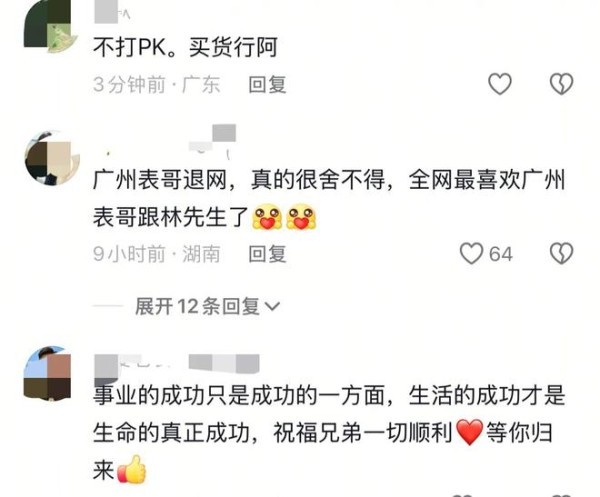
Task: Reply to the comment from 湖南
Action: (267, 254)
